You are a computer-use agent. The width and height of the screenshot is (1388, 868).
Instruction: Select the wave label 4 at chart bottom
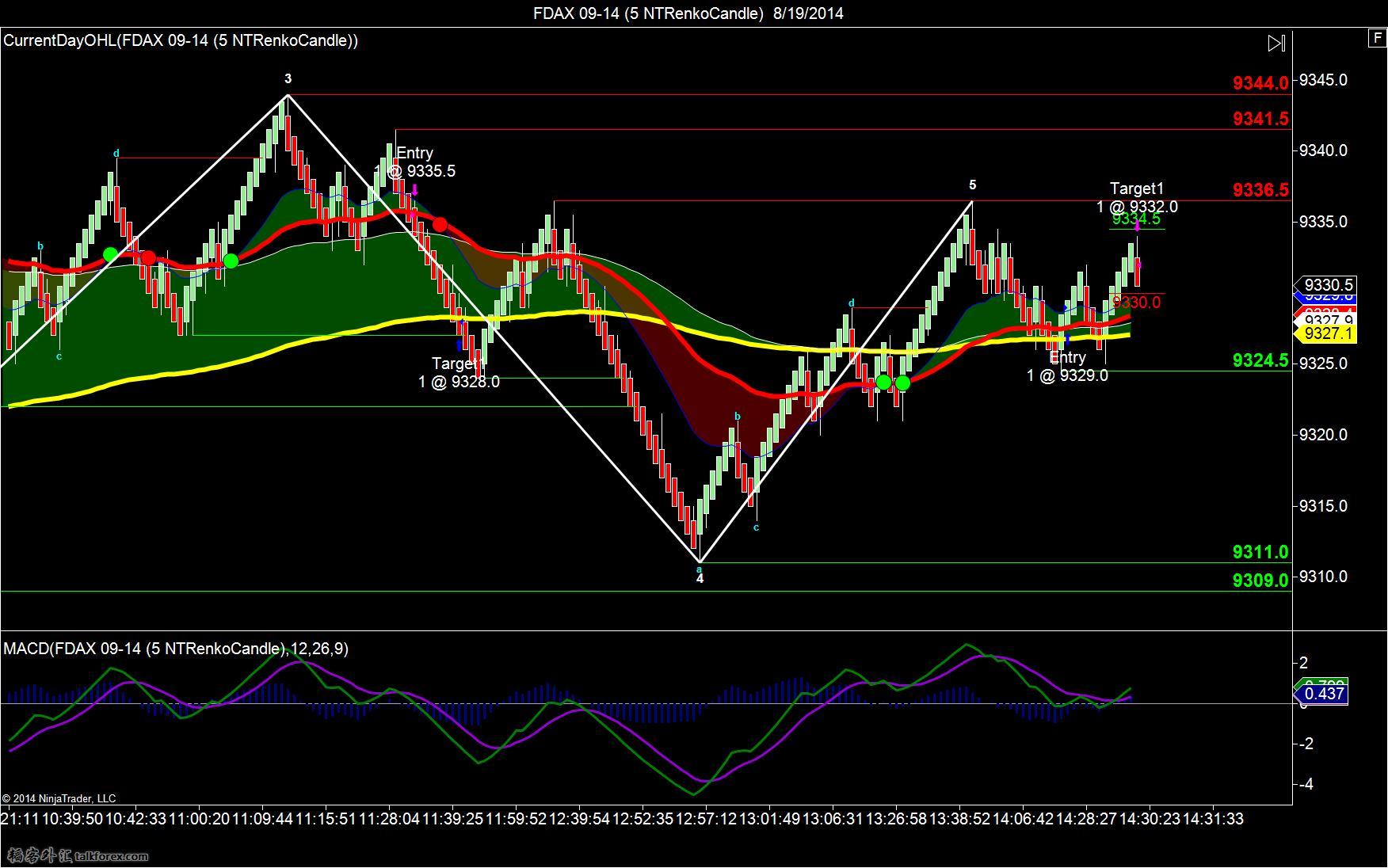tap(700, 578)
